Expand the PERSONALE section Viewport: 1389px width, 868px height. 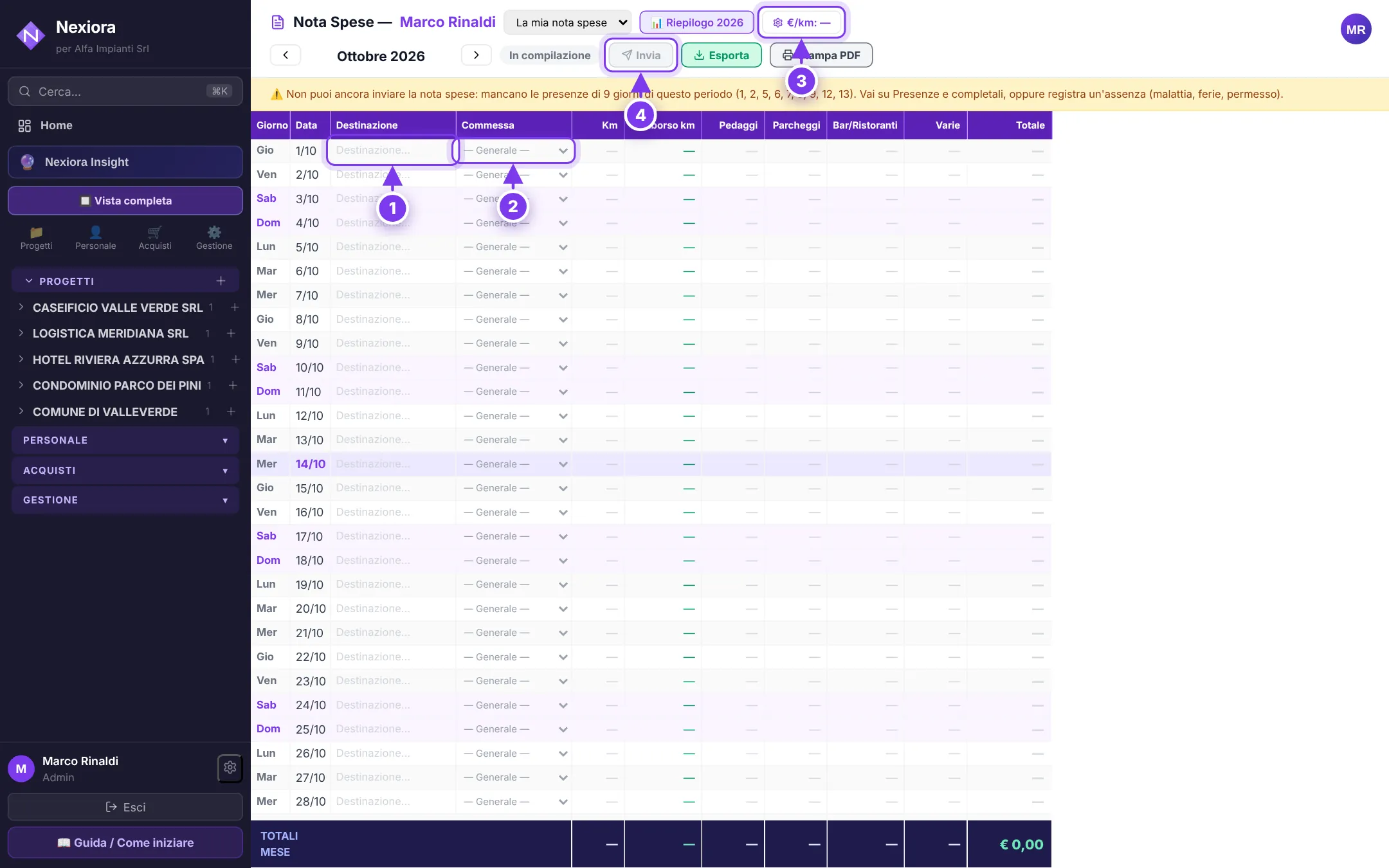point(125,440)
